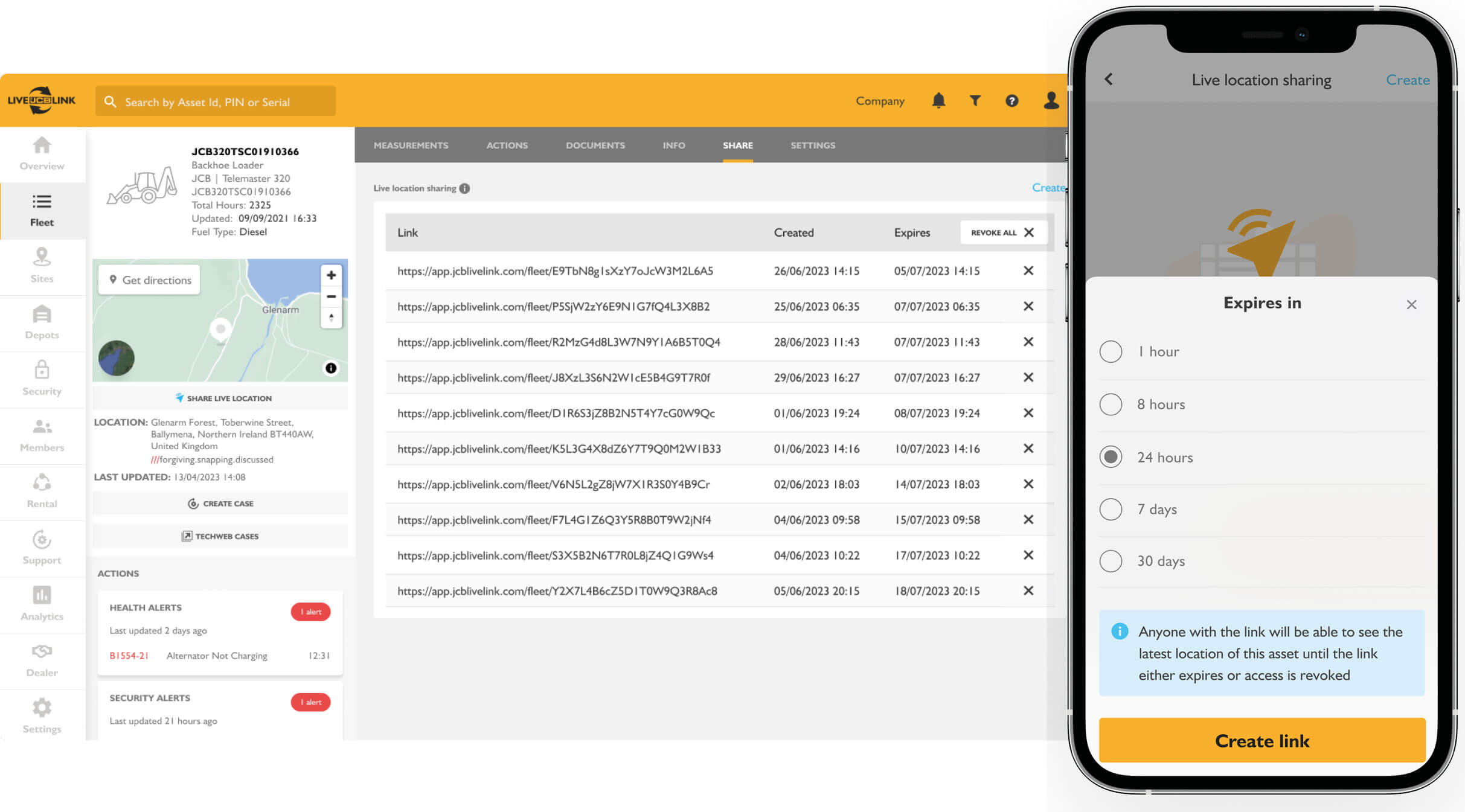The width and height of the screenshot is (1465, 812).
Task: Revoke the link expiring 07/07/2023 06:35
Action: click(x=1028, y=306)
